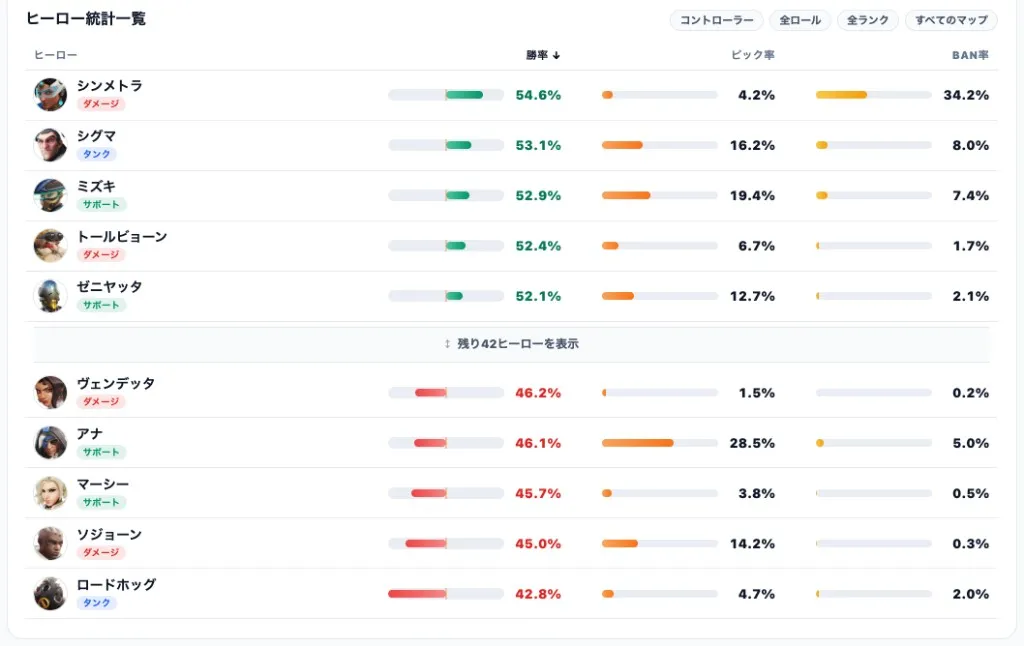This screenshot has height=646, width=1024.
Task: Click the 53.1% win rate value
Action: [538, 145]
